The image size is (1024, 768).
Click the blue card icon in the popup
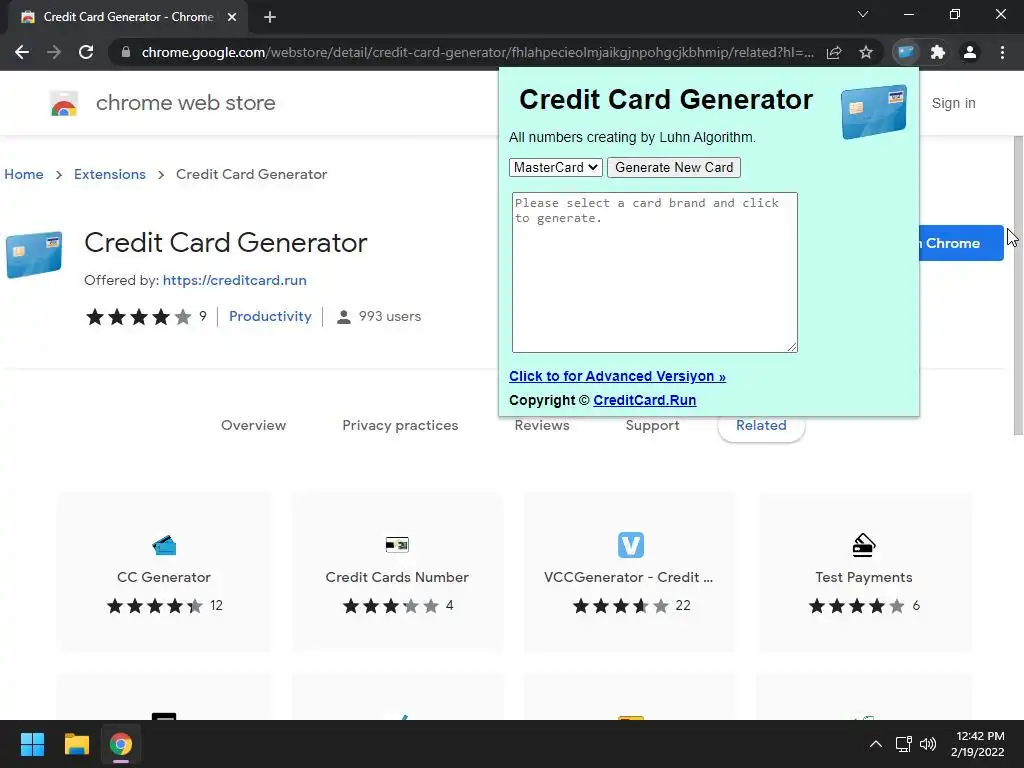874,112
